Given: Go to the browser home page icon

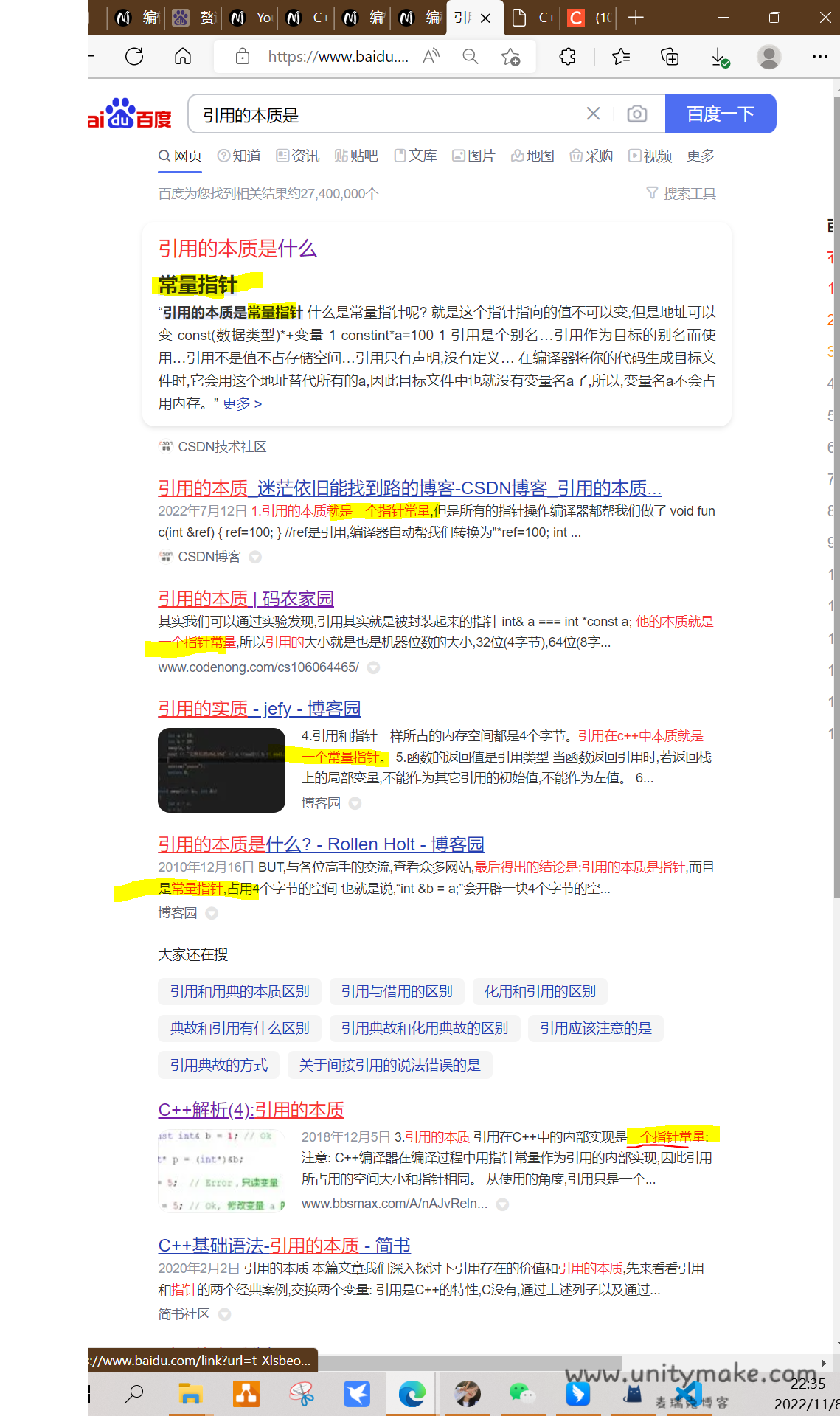Looking at the screenshot, I should (183, 57).
